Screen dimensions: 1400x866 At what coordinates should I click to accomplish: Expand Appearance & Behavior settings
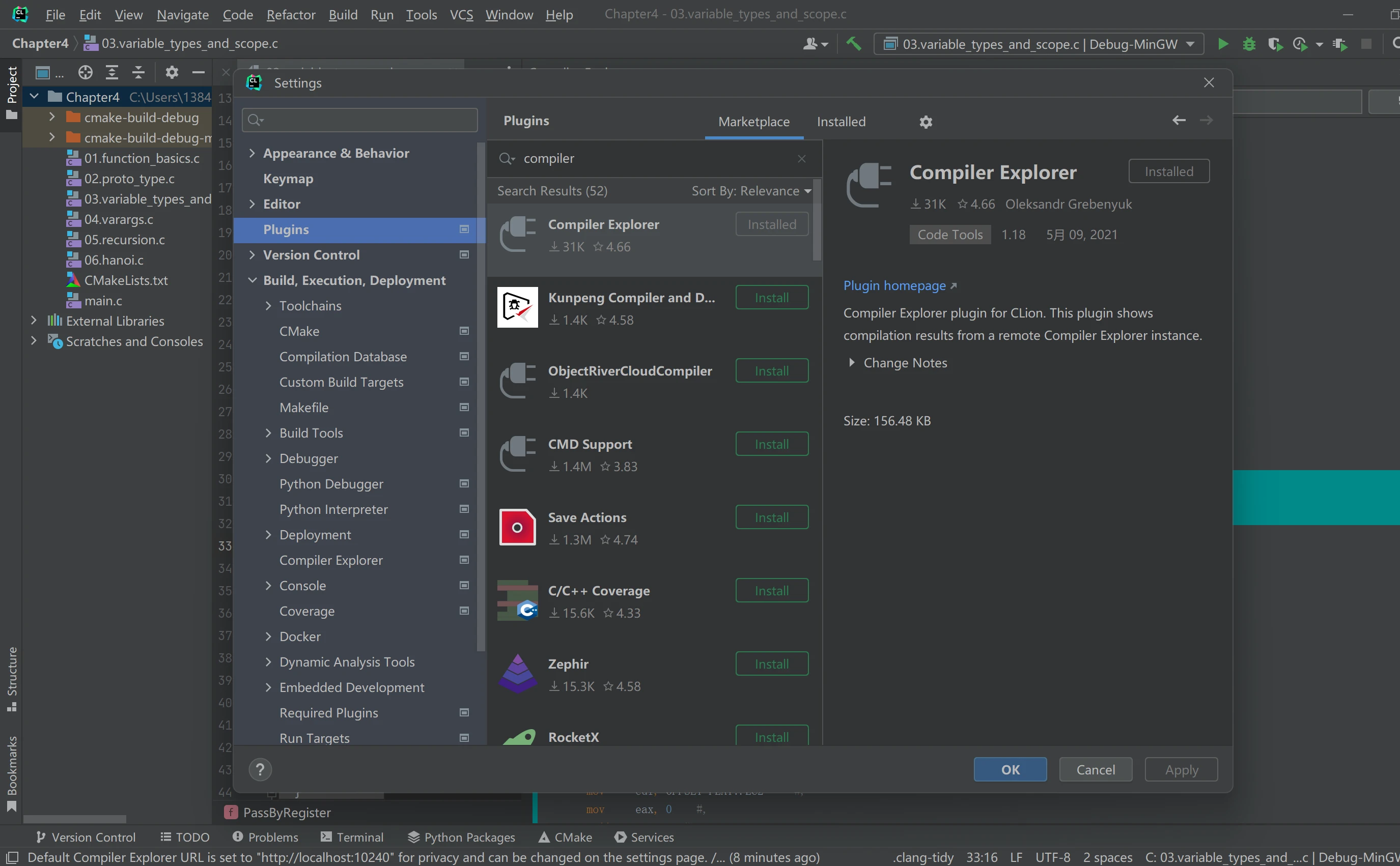tap(252, 153)
